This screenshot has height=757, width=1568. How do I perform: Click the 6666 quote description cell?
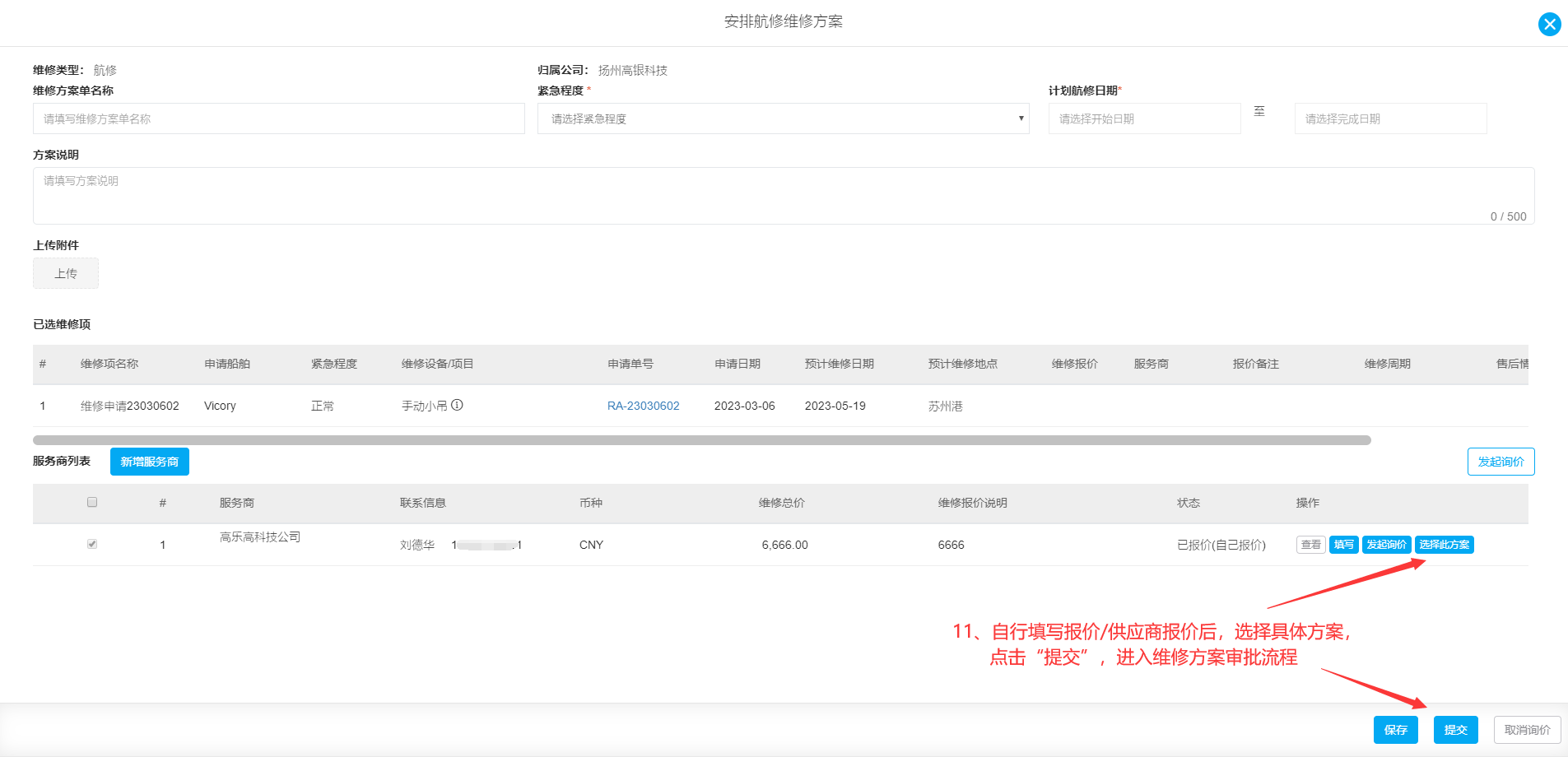click(x=951, y=545)
